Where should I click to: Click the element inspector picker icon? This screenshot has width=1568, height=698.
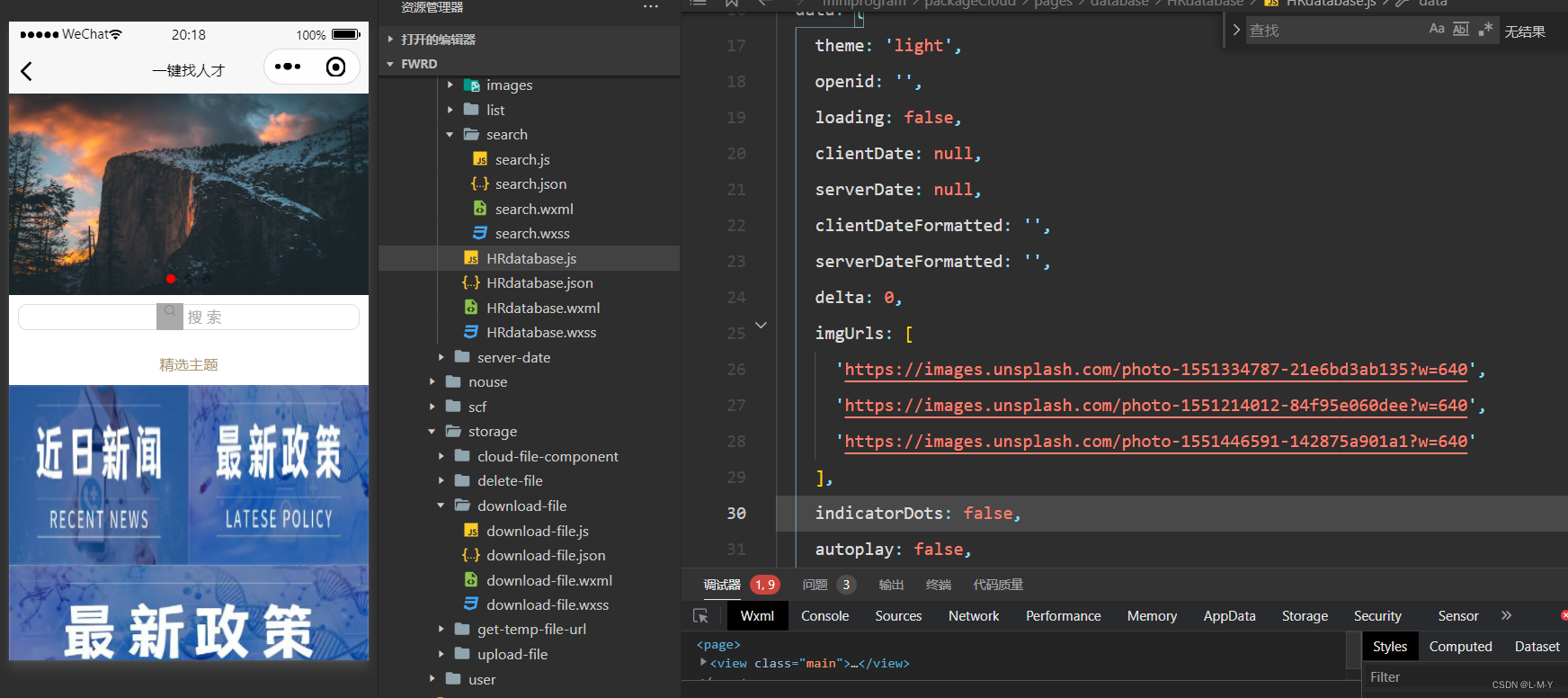pos(700,616)
